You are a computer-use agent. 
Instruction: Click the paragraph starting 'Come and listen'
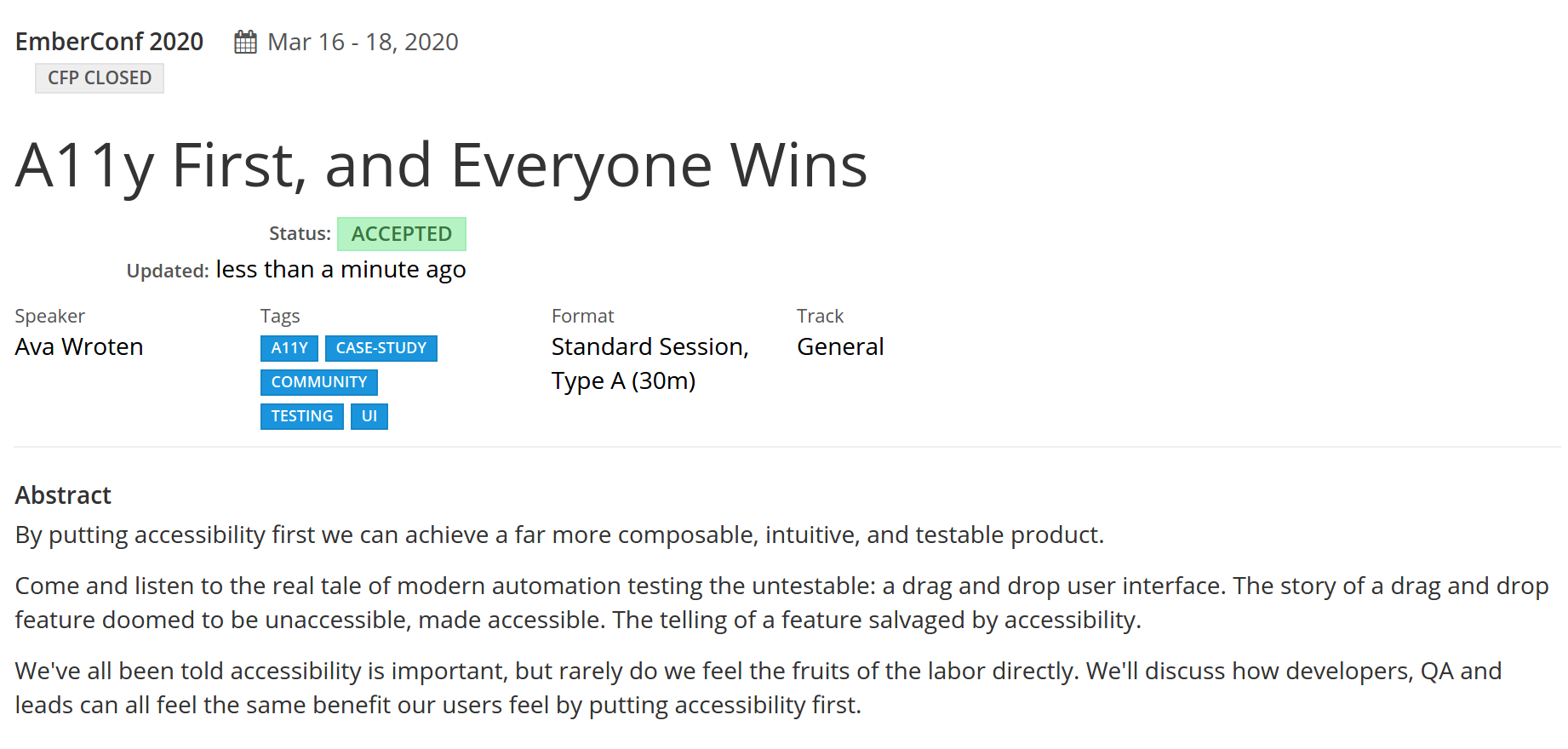pos(781,603)
